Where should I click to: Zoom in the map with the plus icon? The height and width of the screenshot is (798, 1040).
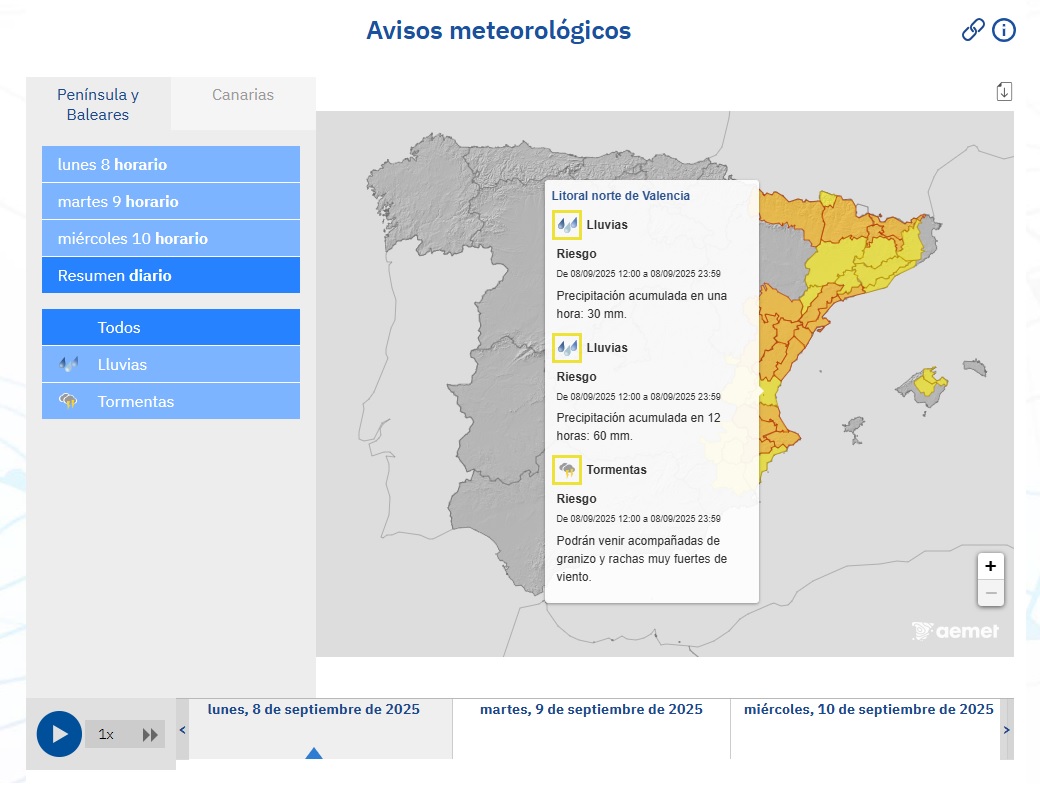[990, 566]
